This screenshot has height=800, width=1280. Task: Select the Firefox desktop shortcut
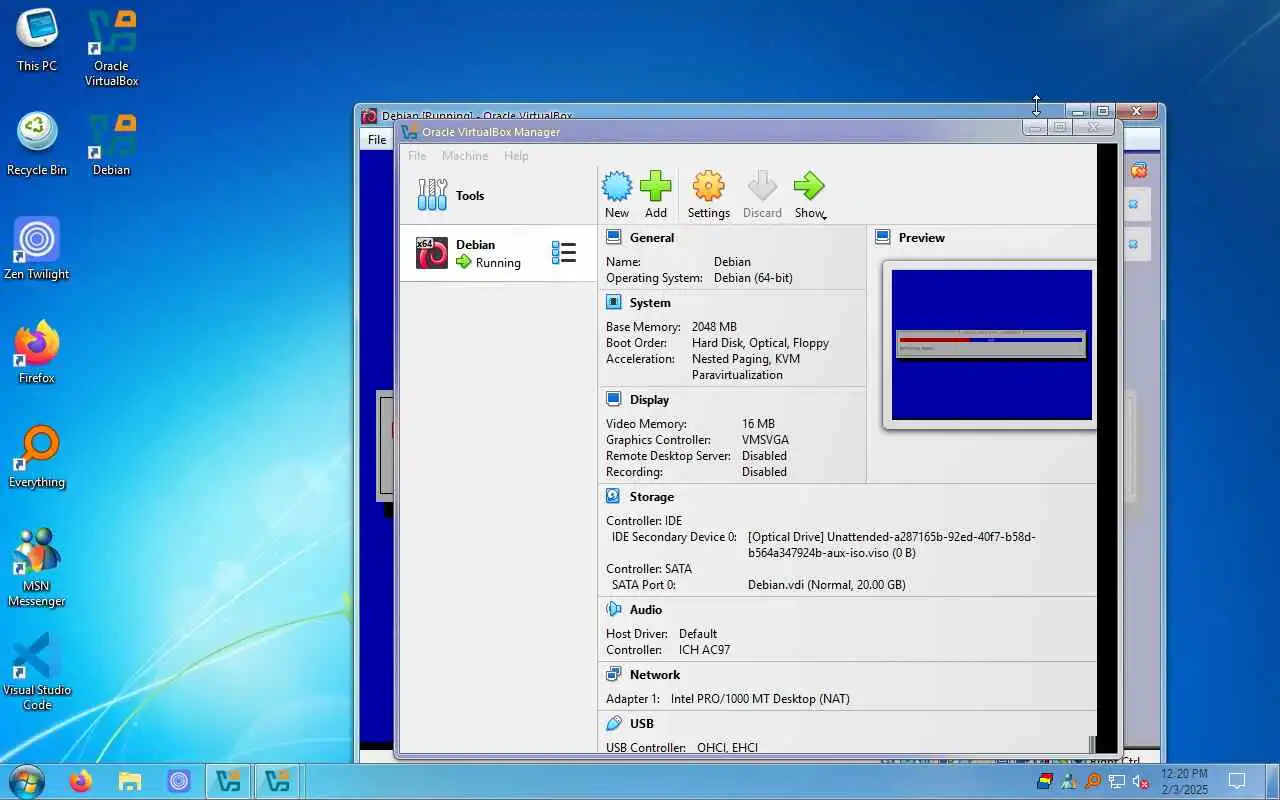click(37, 353)
